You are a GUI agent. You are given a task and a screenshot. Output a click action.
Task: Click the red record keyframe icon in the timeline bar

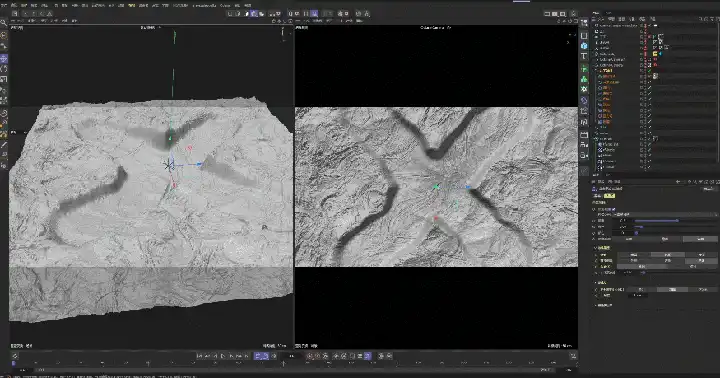click(310, 356)
